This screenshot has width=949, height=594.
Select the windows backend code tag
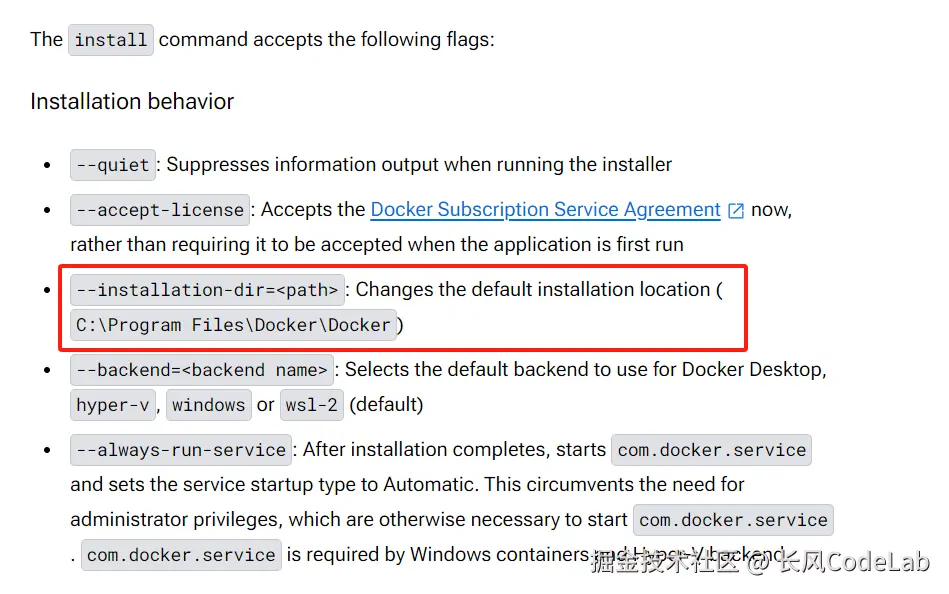point(208,405)
